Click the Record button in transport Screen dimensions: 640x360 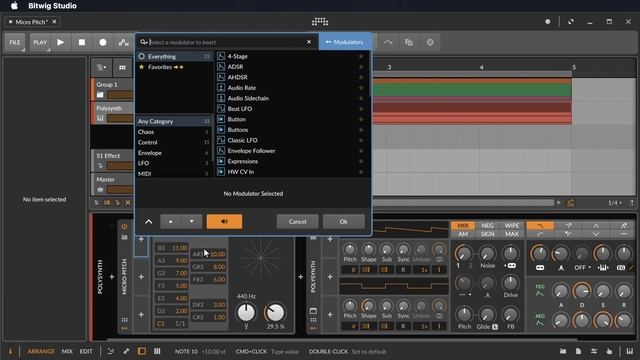pyautogui.click(x=103, y=42)
